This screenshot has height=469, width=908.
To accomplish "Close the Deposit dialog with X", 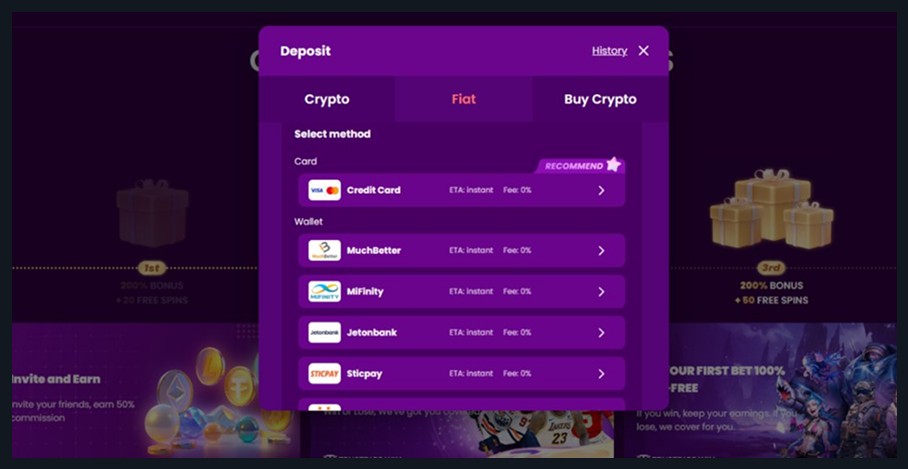I will click(x=643, y=51).
